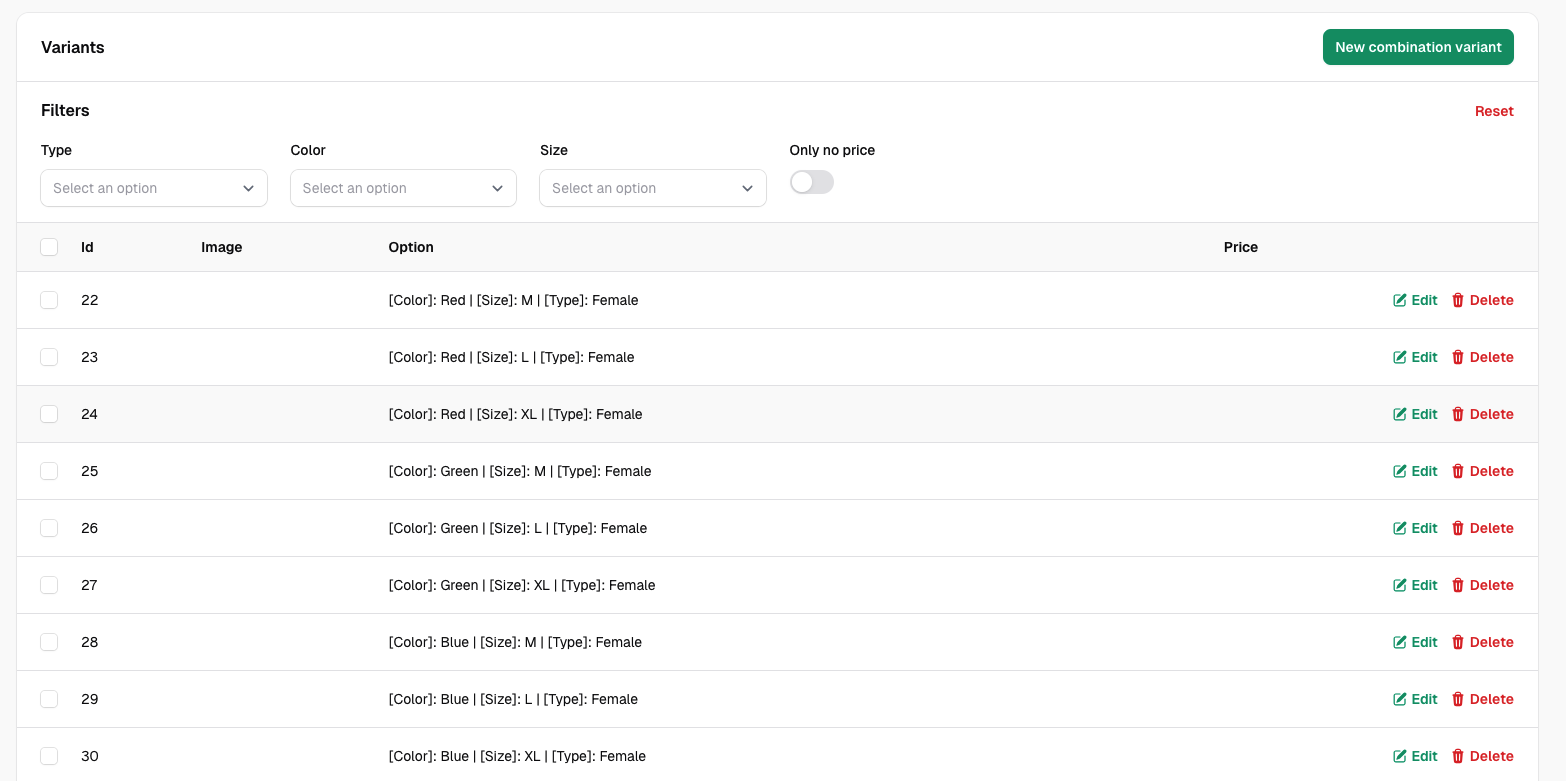The width and height of the screenshot is (1566, 781).
Task: Click the trash icon for variant 30
Action: [x=1458, y=756]
